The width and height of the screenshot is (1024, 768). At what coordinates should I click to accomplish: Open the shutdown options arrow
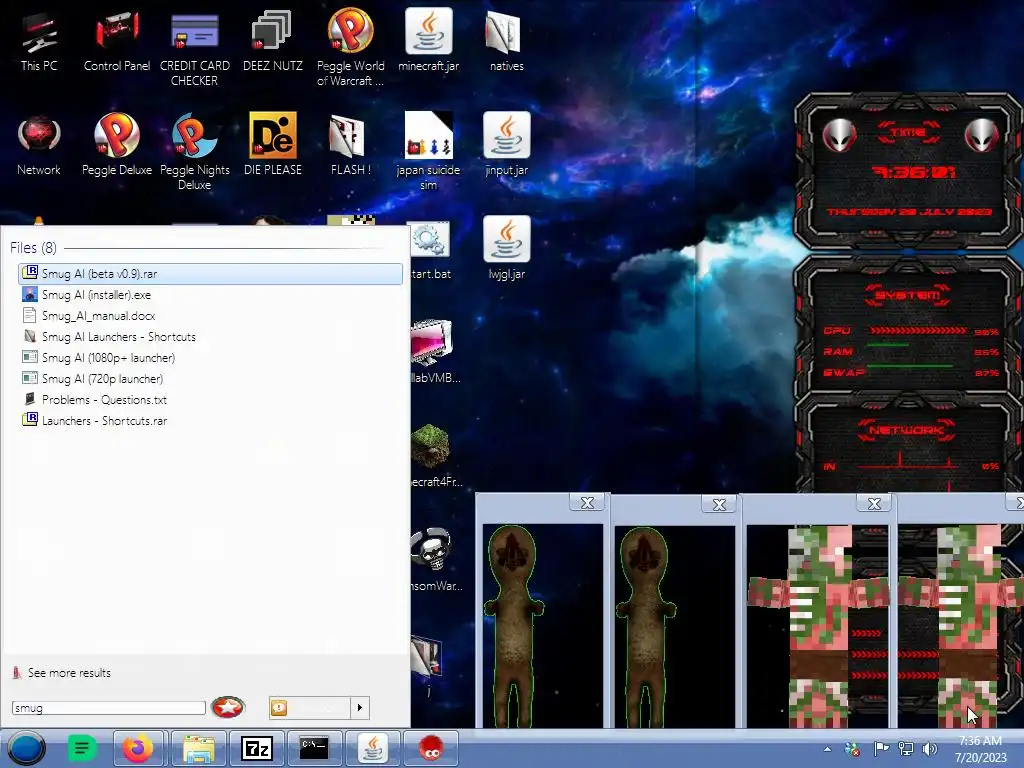pos(359,708)
